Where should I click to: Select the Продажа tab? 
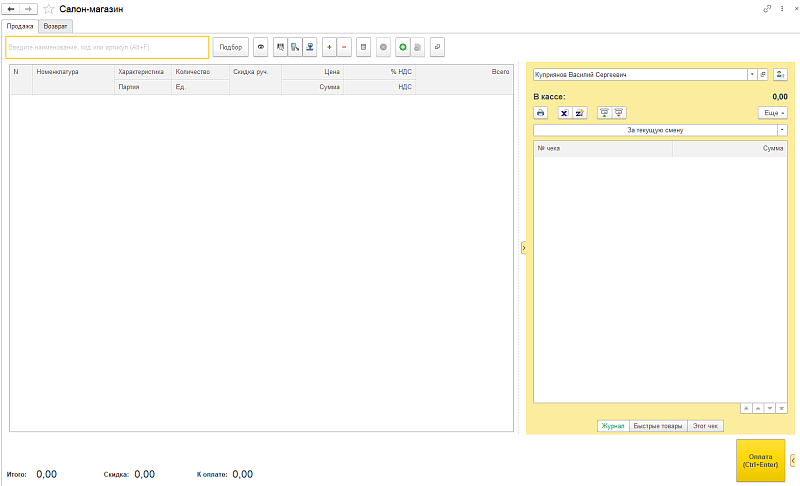pyautogui.click(x=20, y=25)
